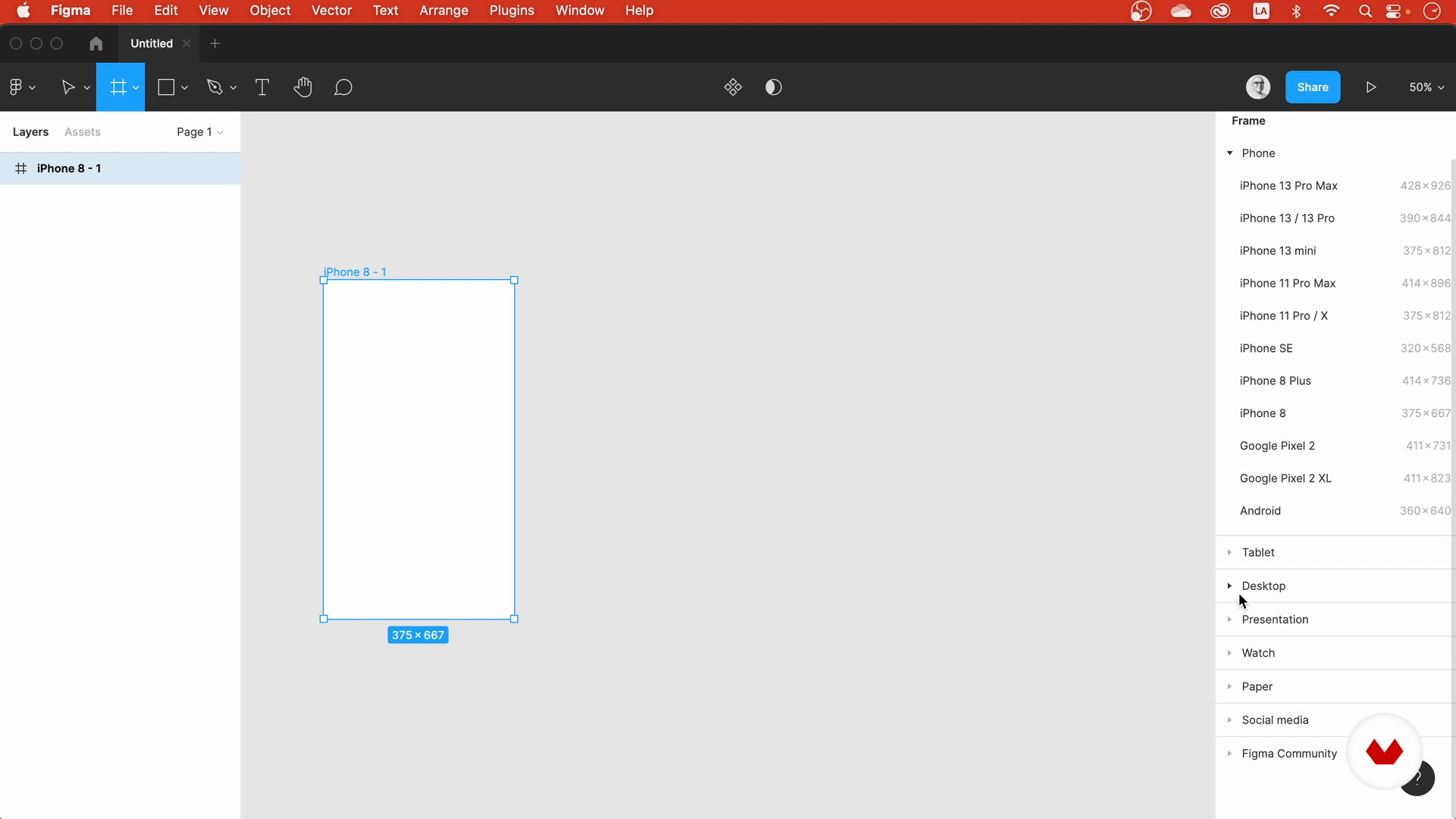1456x819 pixels.
Task: Choose iPhone 13 mini preset
Action: (x=1335, y=251)
